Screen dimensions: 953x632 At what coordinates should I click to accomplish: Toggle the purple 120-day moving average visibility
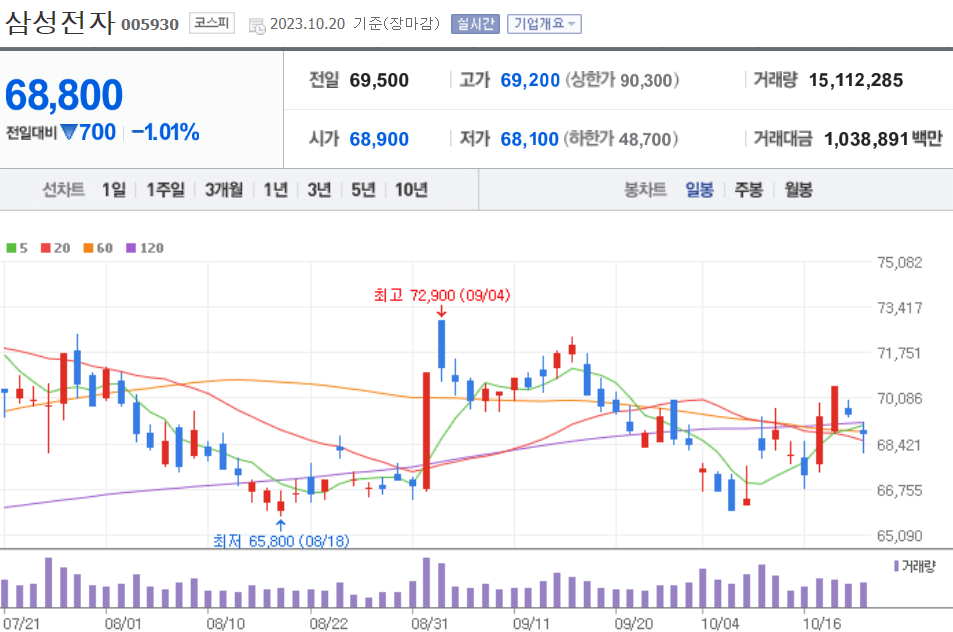tap(131, 247)
